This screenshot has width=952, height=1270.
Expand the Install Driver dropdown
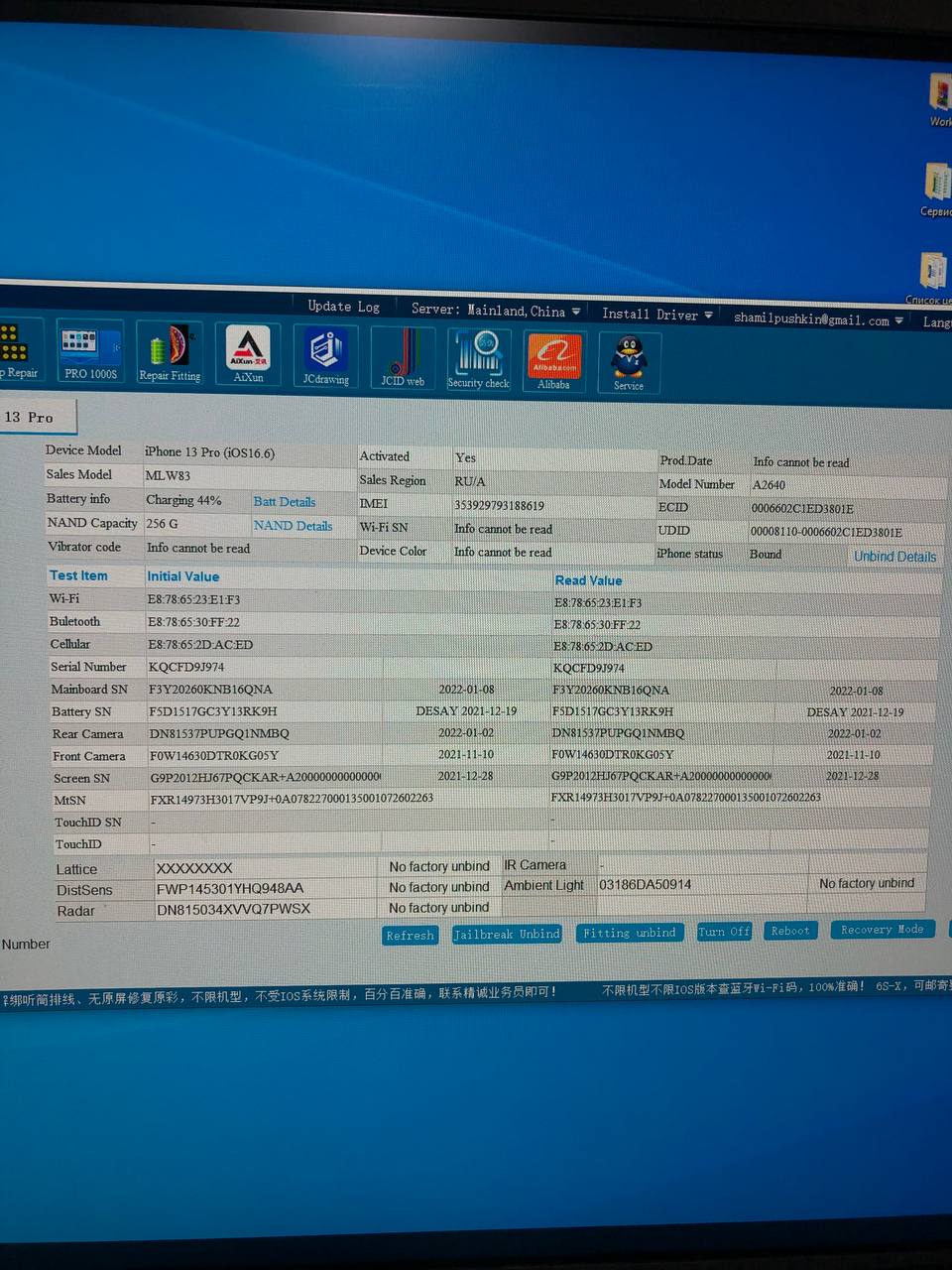(x=657, y=314)
